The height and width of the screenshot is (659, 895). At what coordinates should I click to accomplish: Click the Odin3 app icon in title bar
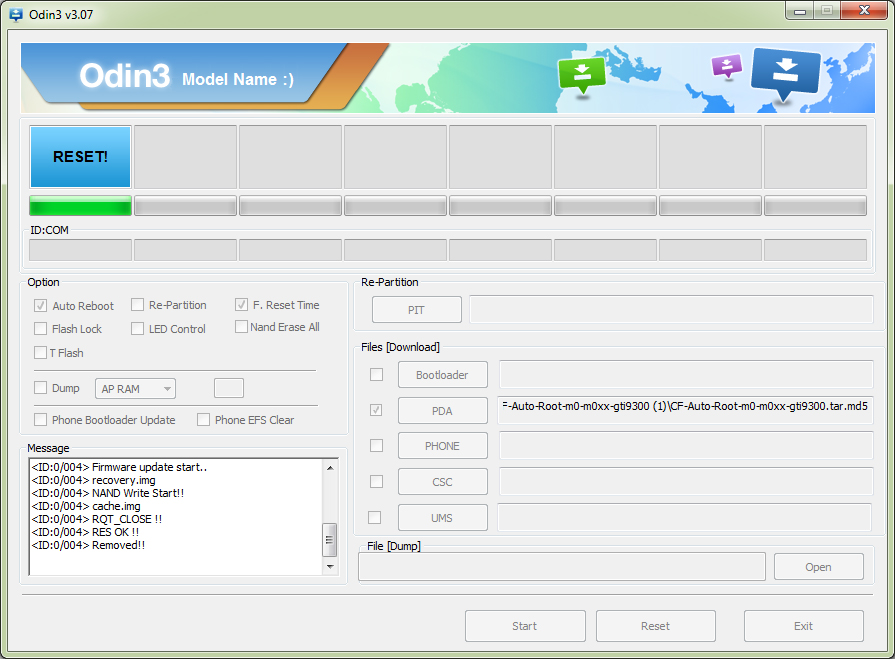click(x=16, y=14)
